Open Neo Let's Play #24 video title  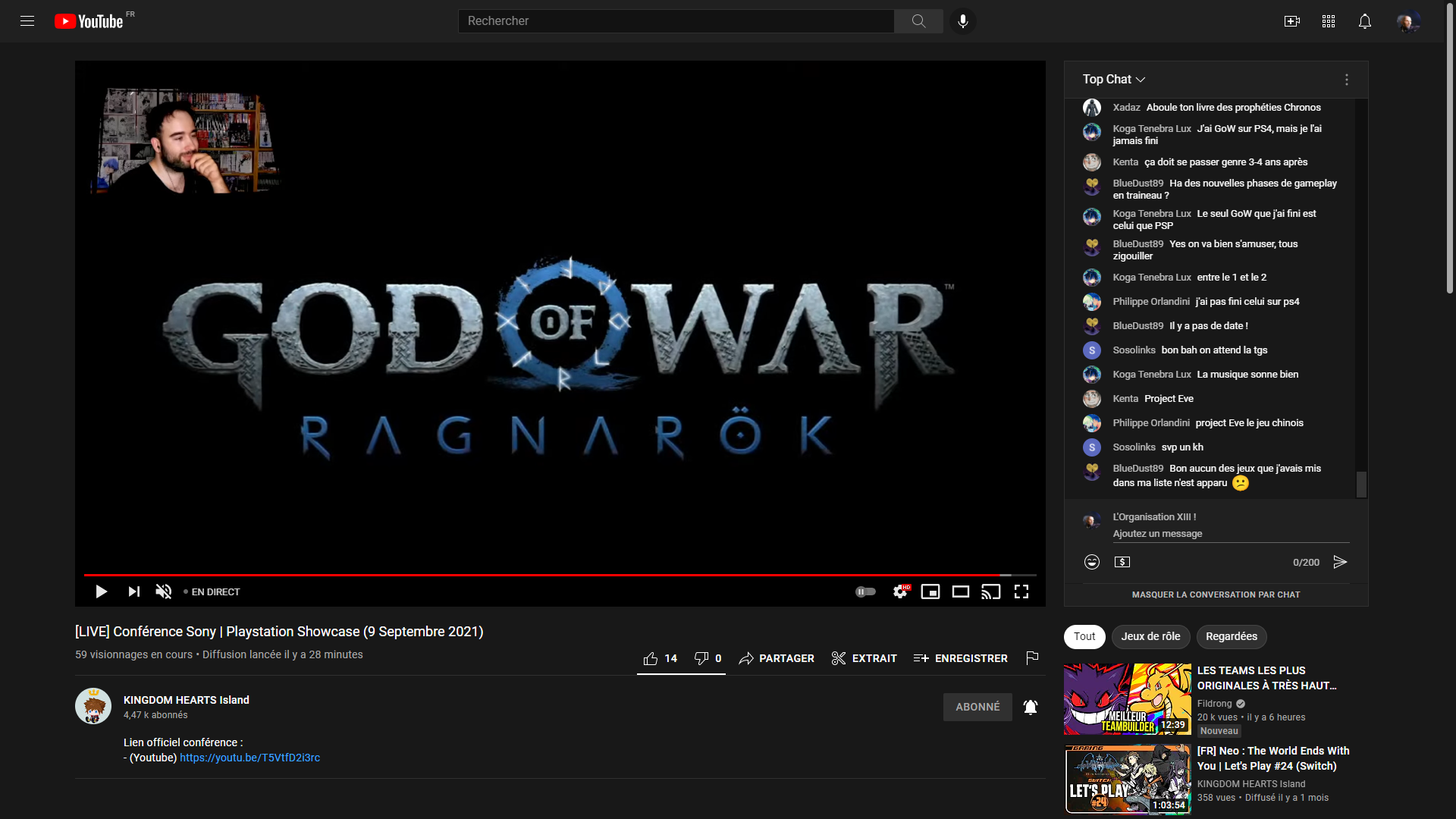[1273, 758]
